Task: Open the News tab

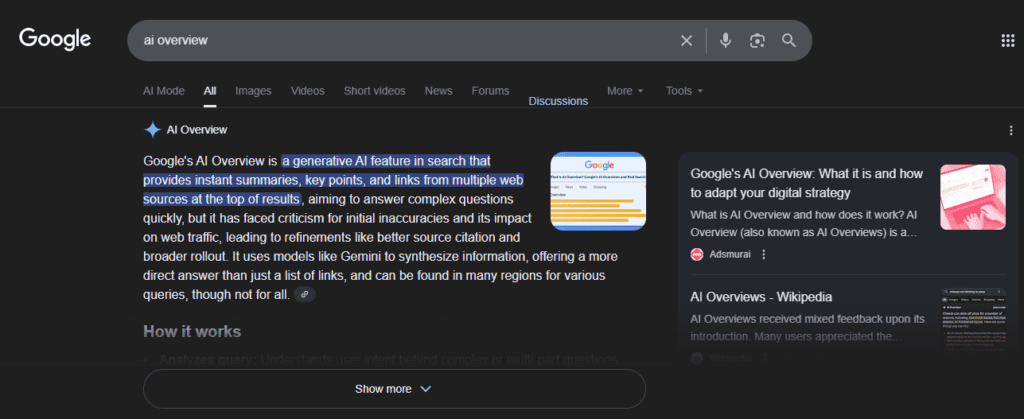Action: pos(438,91)
